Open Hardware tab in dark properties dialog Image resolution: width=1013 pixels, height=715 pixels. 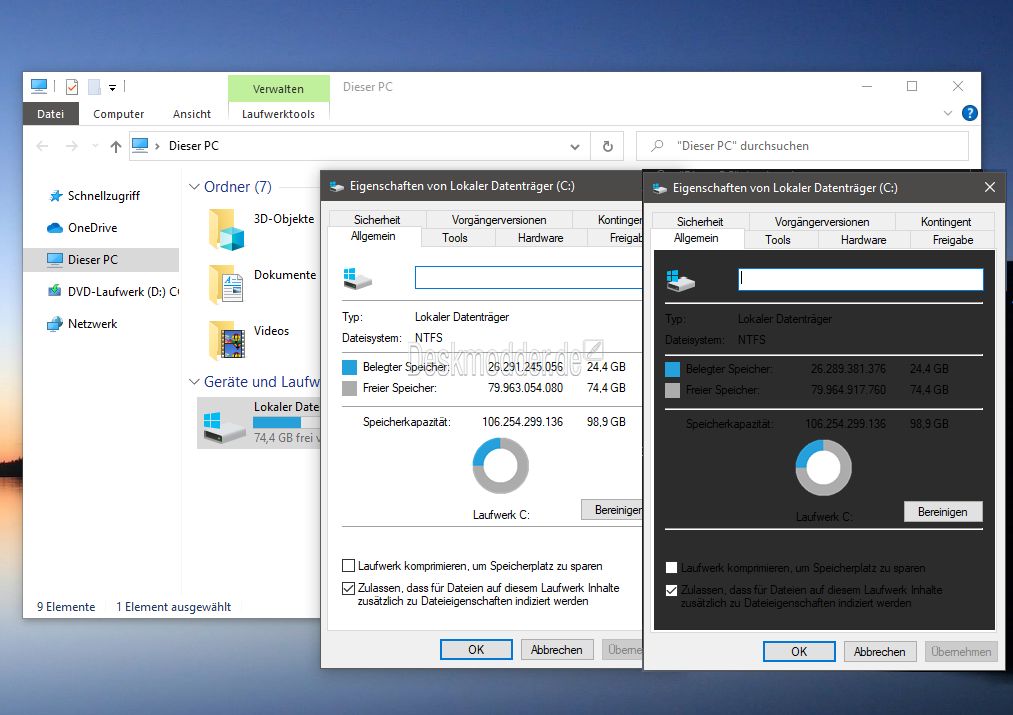[863, 240]
